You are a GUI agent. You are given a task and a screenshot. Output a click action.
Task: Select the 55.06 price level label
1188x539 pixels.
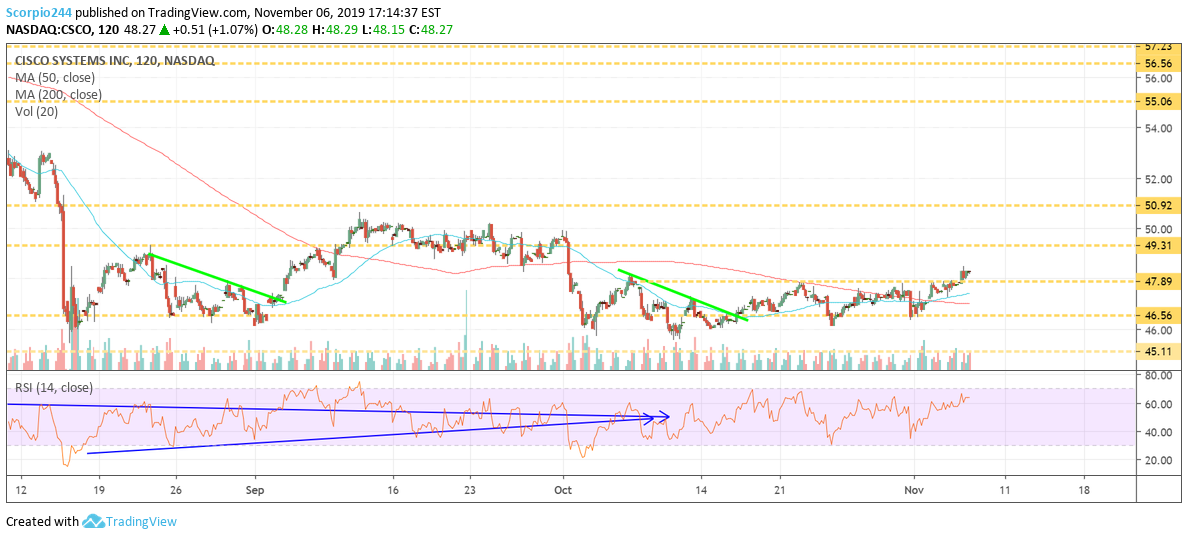pyautogui.click(x=1158, y=101)
